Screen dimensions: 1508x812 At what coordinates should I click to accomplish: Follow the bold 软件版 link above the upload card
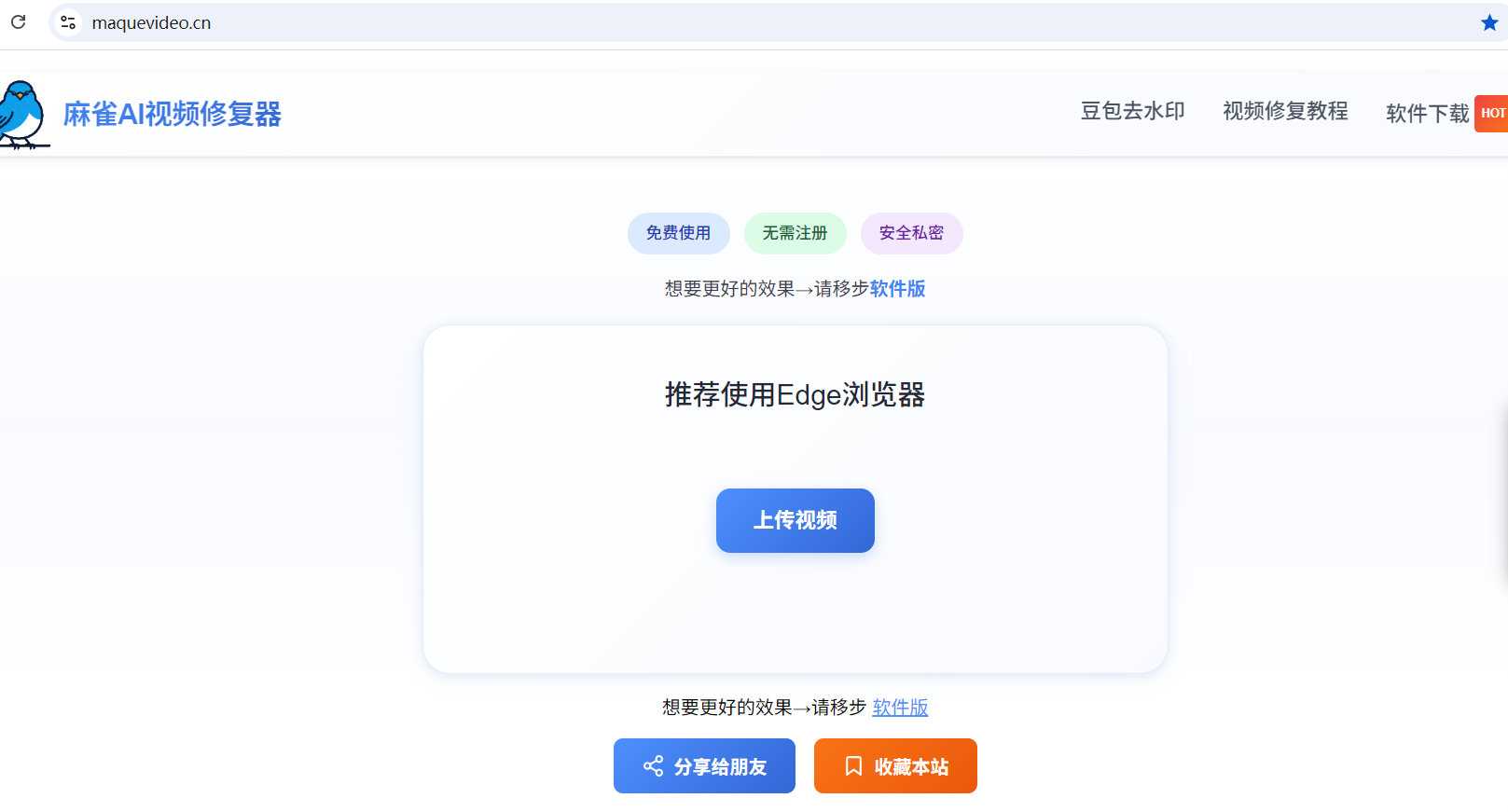click(898, 289)
